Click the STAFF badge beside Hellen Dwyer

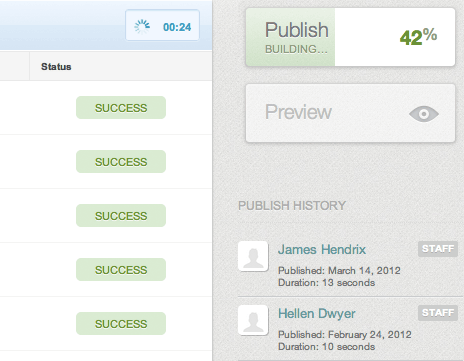[x=438, y=313]
